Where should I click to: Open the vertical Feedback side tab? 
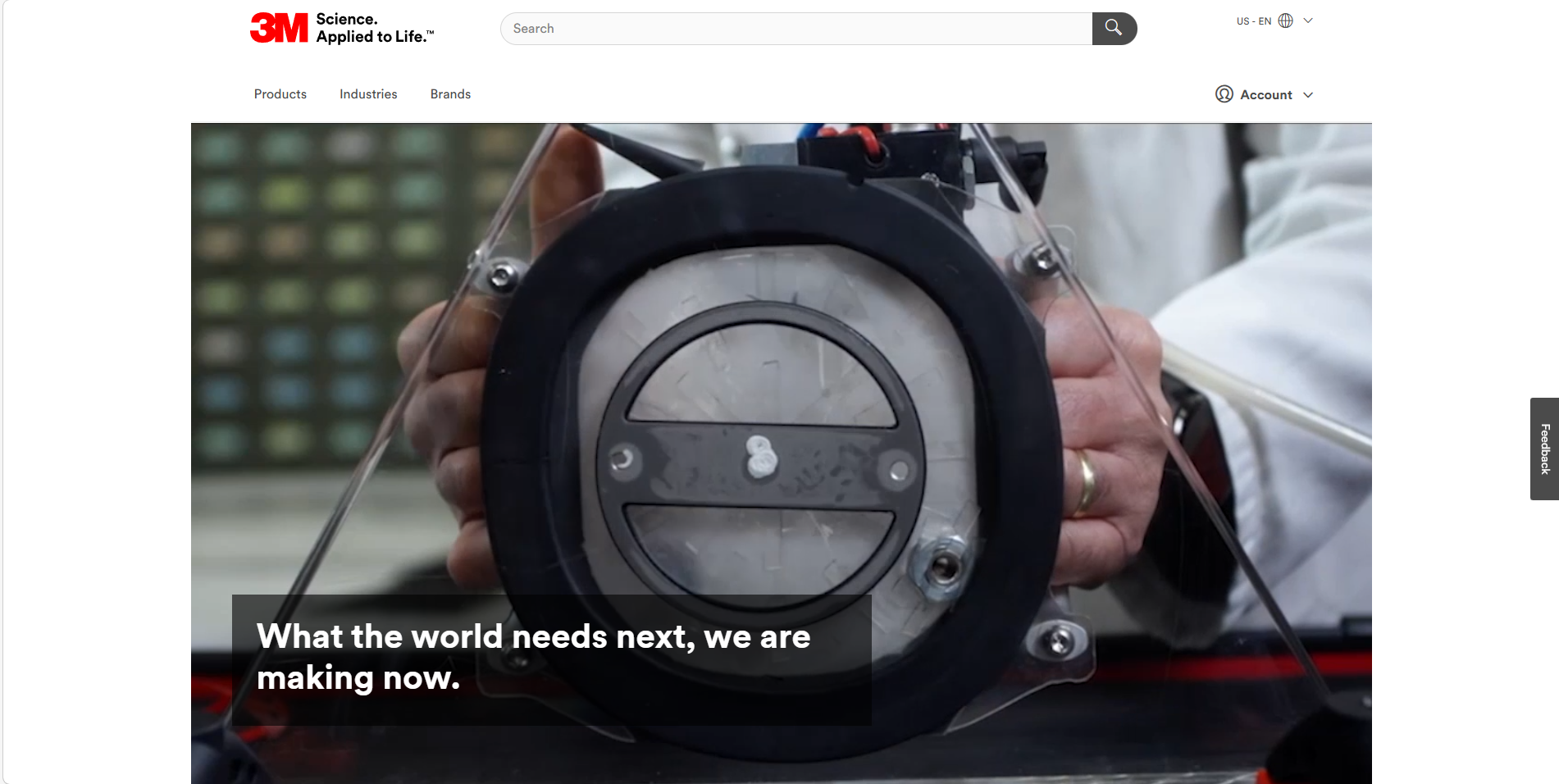pyautogui.click(x=1544, y=449)
